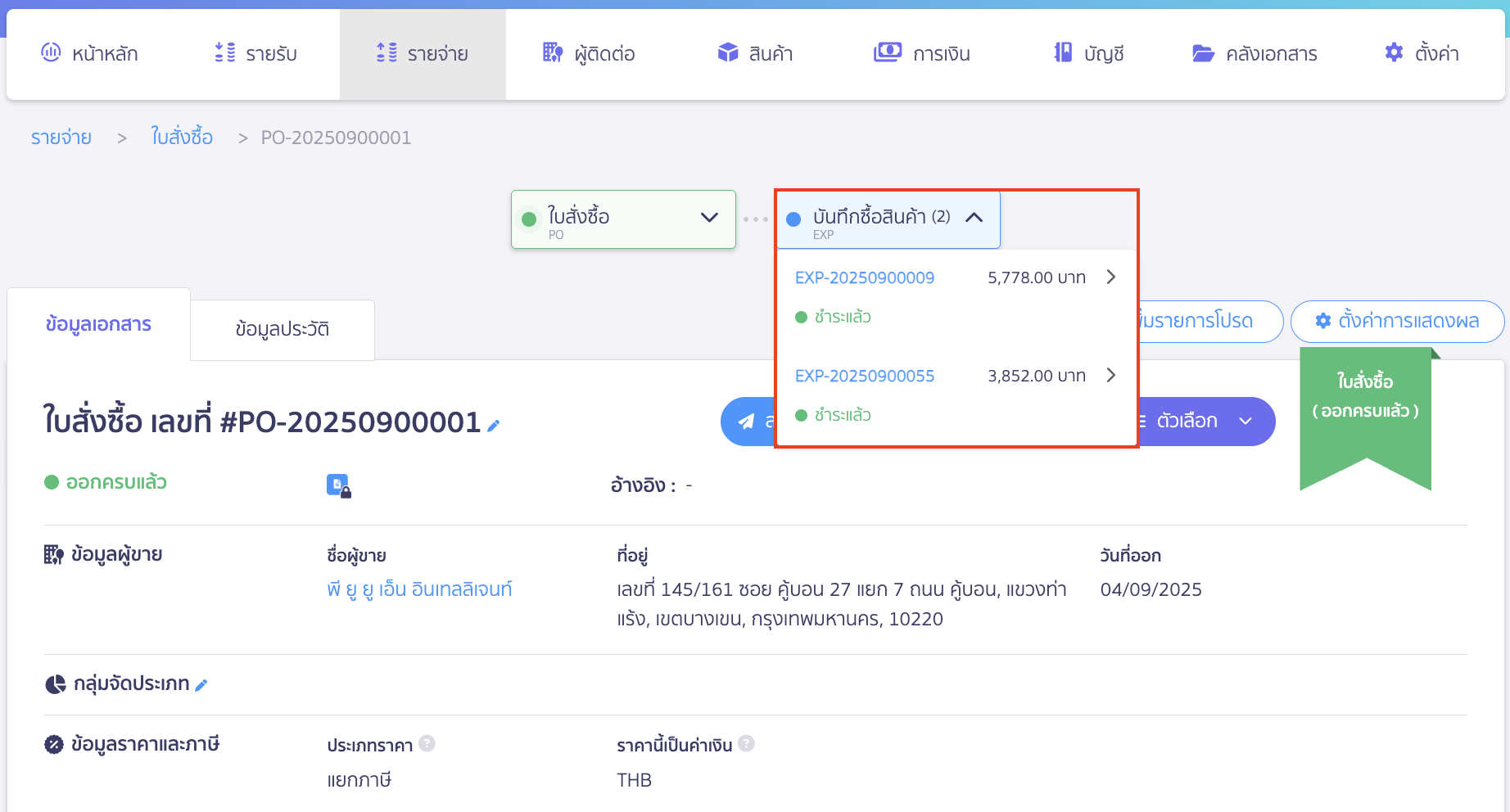This screenshot has height=812, width=1510.
Task: Open the คลังเอกสาร document storage icon
Action: 1202,52
